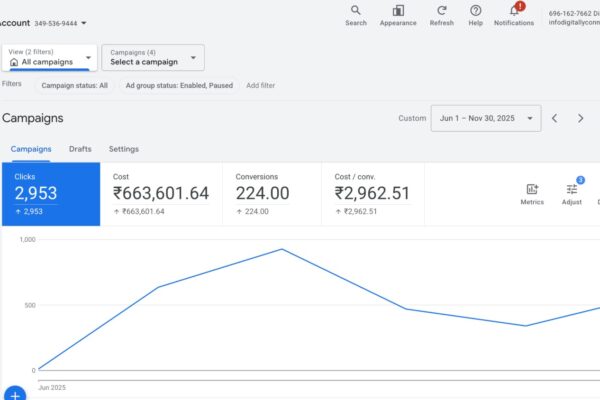Viewport: 600px width, 400px height.
Task: Open the Search tool icon
Action: 356,11
